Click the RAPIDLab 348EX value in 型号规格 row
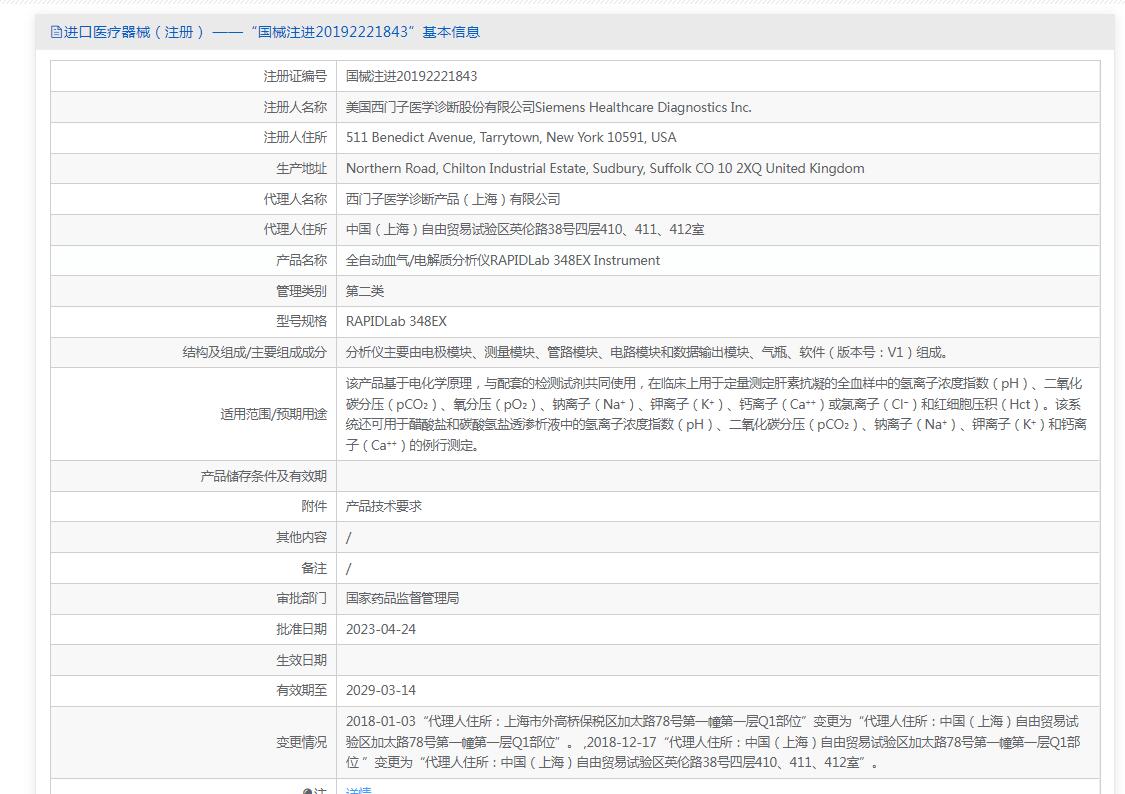The width and height of the screenshot is (1125, 794). click(x=396, y=321)
